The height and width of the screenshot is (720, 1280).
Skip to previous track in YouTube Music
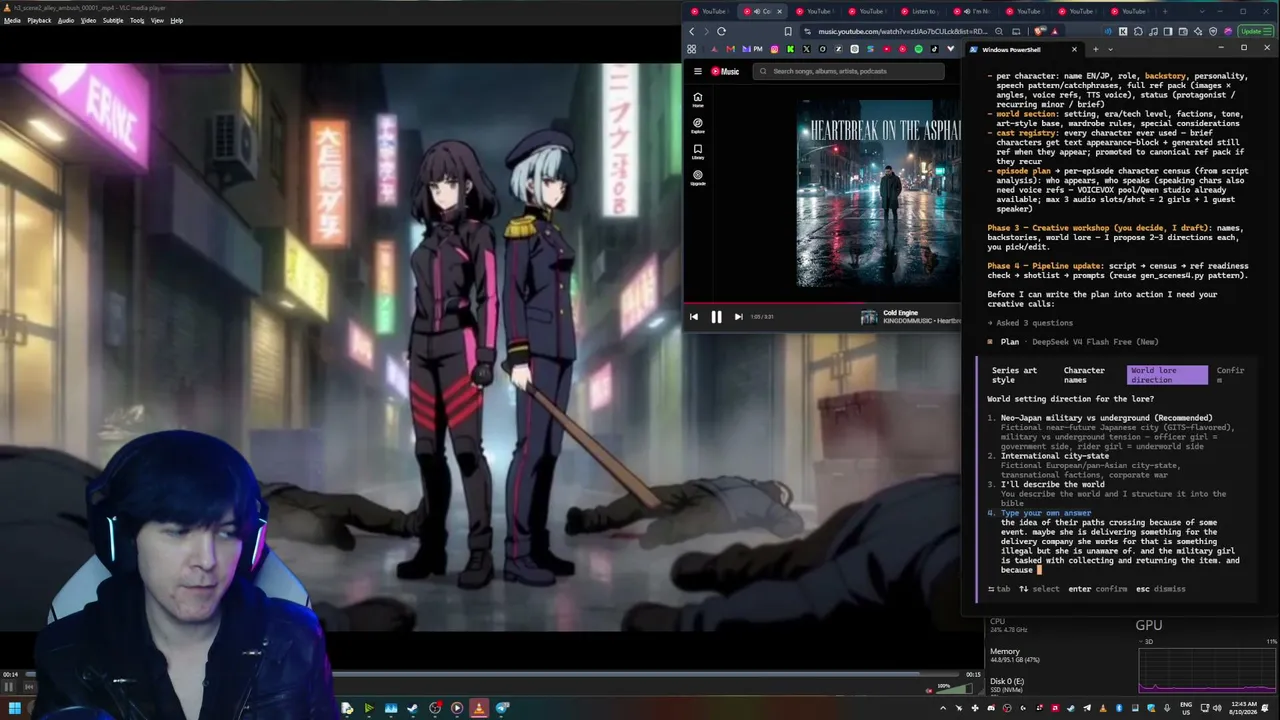pyautogui.click(x=694, y=317)
